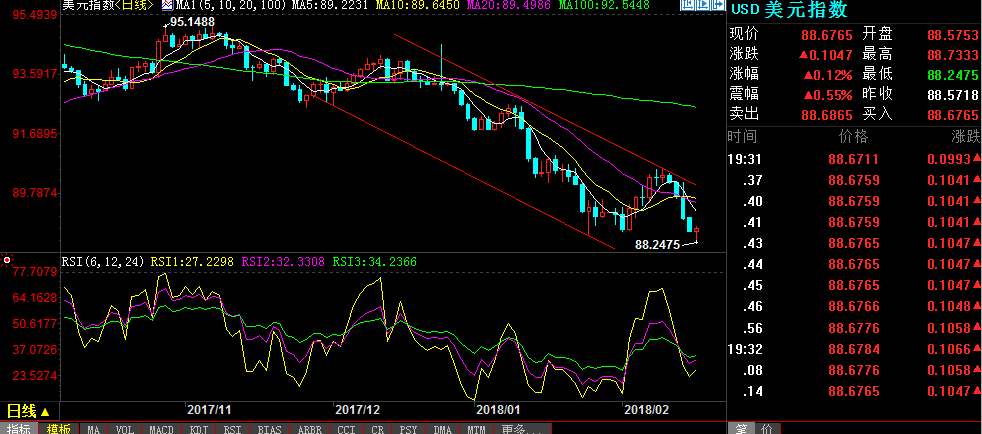Open the 更多 indicators list

click(516, 429)
